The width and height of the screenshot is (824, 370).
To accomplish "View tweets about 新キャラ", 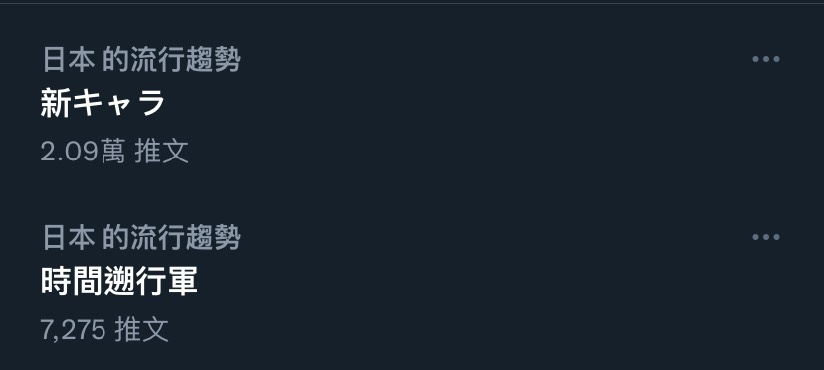I will pyautogui.click(x=103, y=103).
